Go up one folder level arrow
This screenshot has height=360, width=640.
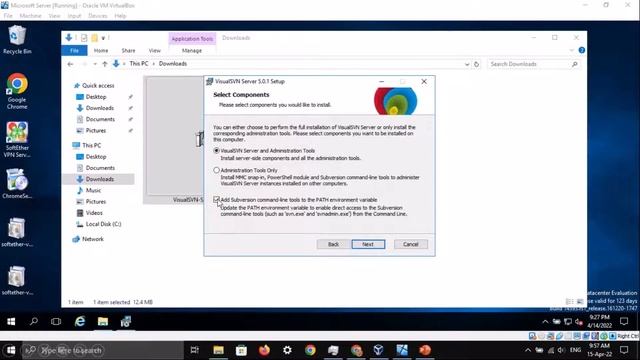(x=104, y=64)
